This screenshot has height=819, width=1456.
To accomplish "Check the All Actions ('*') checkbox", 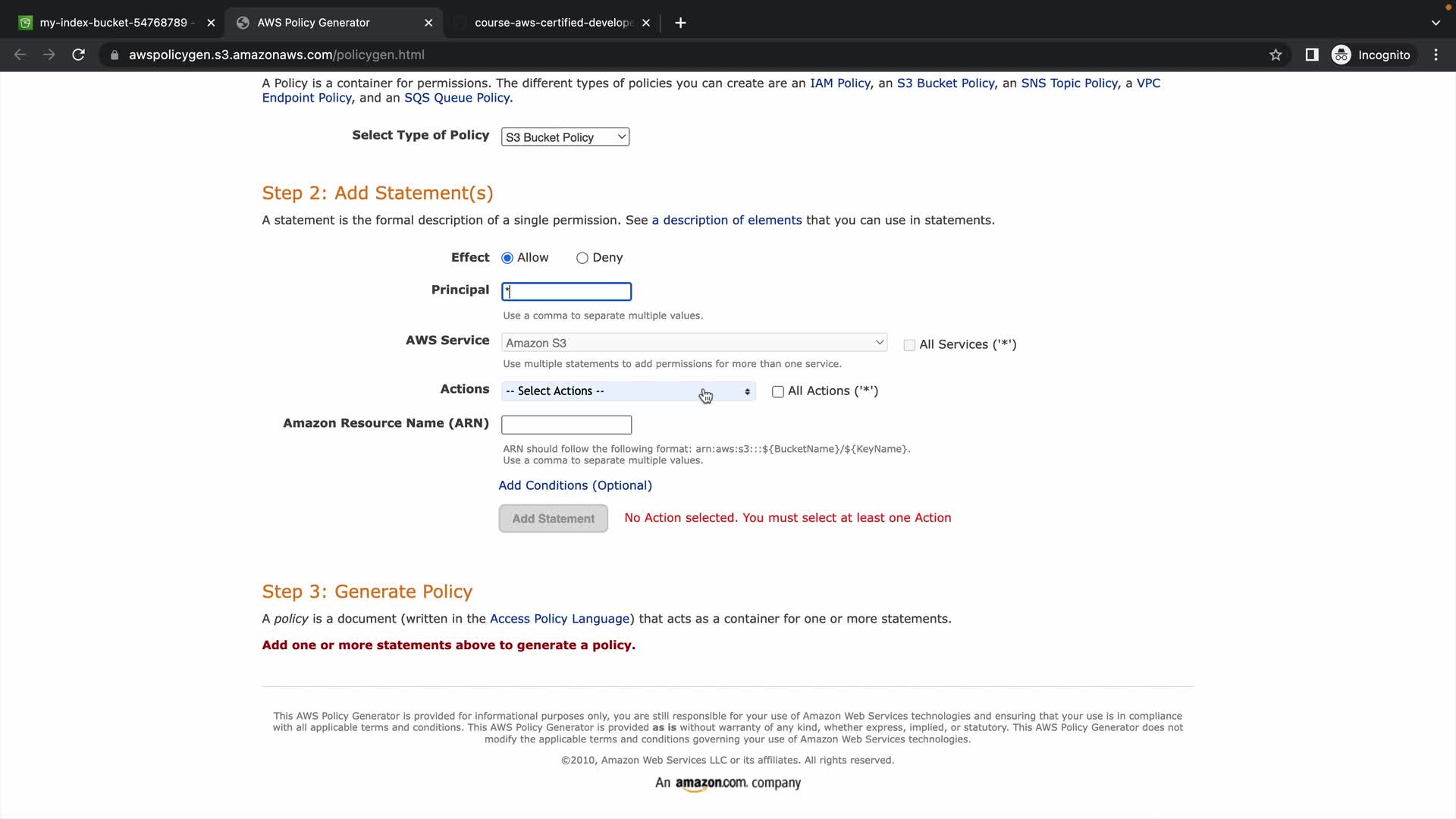I will coord(778,391).
